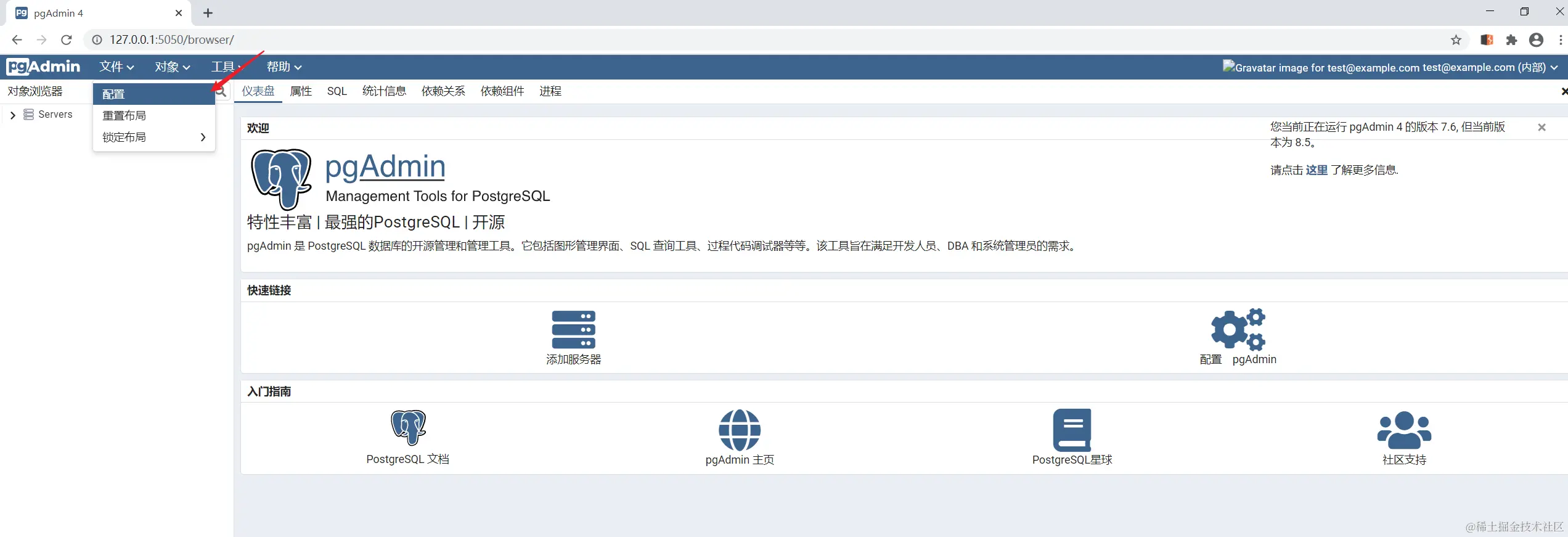Expand the Servers tree node
Viewport: 1568px width, 537px height.
pyautogui.click(x=12, y=115)
